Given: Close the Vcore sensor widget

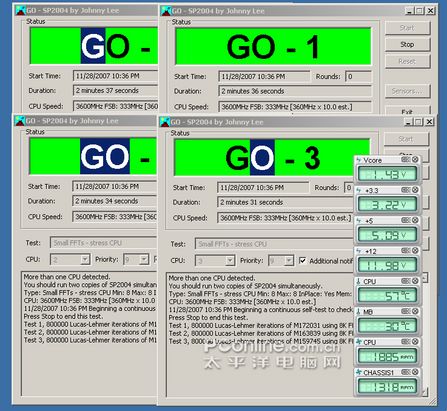Looking at the screenshot, I should 415,160.
